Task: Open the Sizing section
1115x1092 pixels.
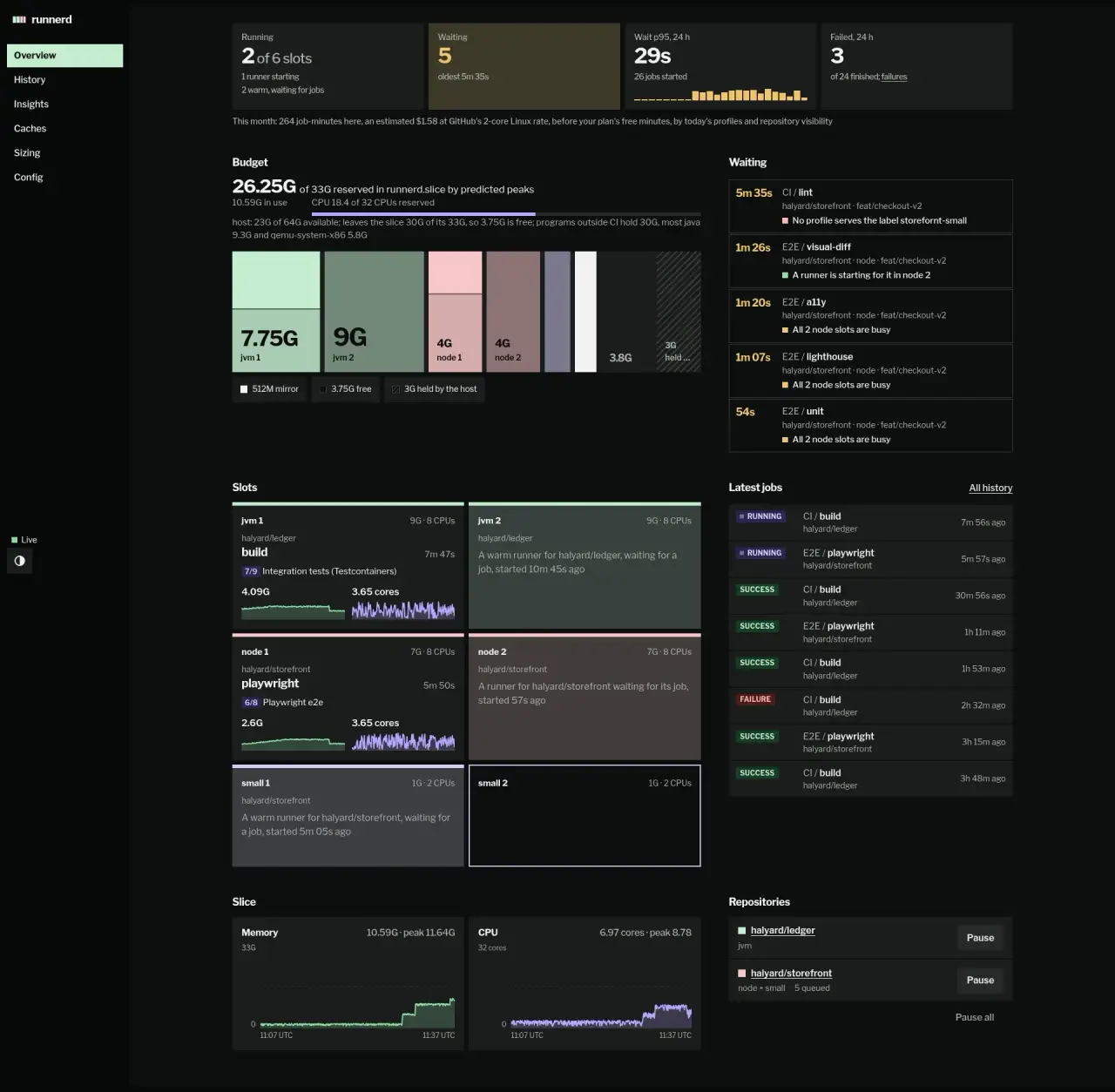Action: point(64,153)
